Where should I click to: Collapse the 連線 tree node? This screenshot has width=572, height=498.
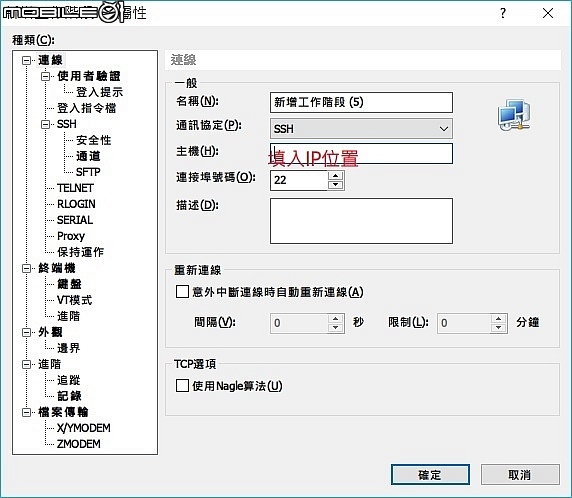pyautogui.click(x=26, y=60)
